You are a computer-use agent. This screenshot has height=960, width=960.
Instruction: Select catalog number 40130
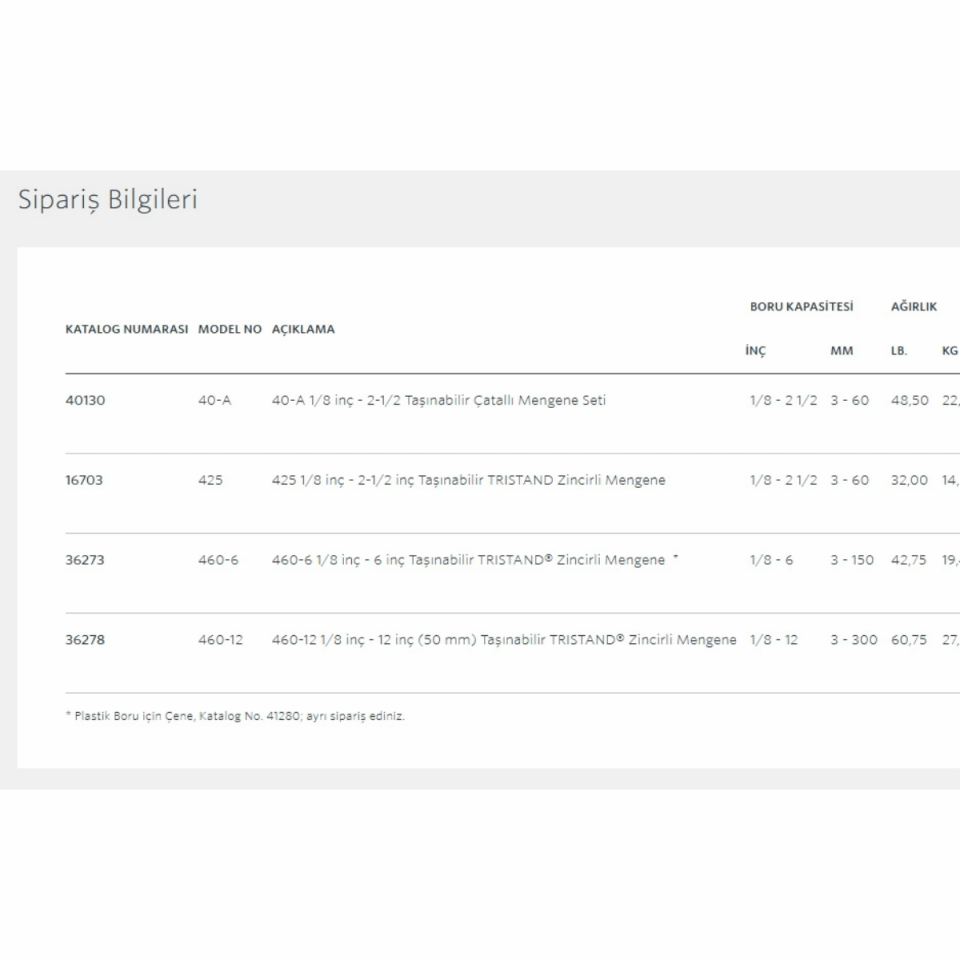pyautogui.click(x=85, y=400)
